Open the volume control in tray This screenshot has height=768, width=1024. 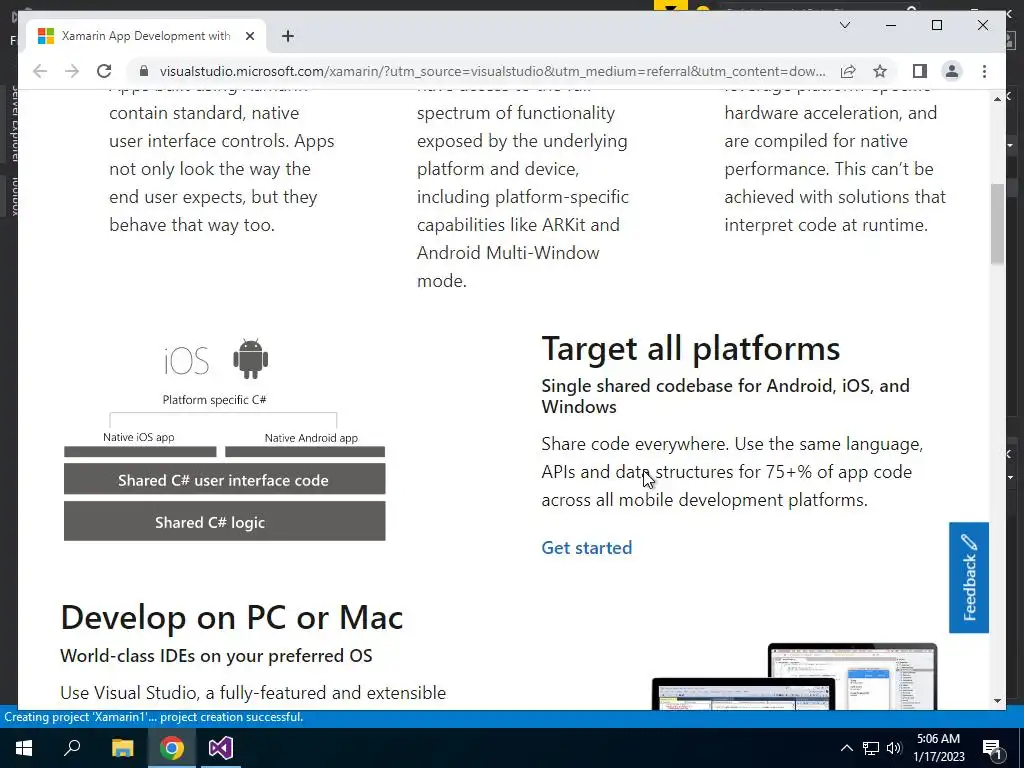[894, 748]
